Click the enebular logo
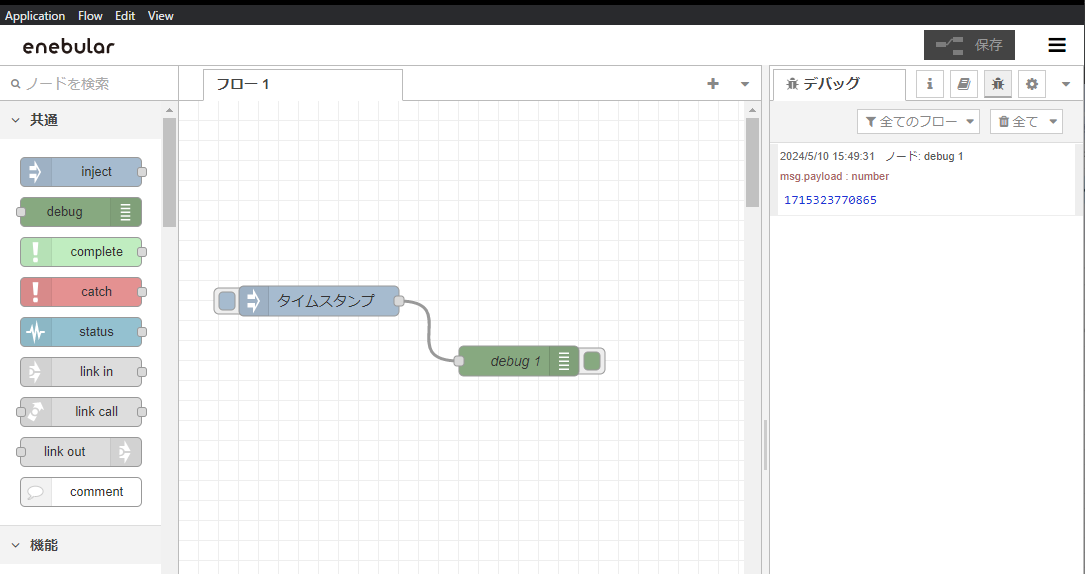Image resolution: width=1085 pixels, height=574 pixels. [69, 46]
